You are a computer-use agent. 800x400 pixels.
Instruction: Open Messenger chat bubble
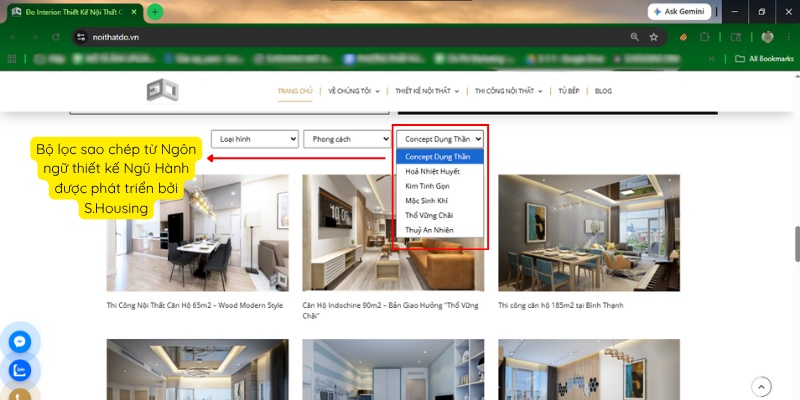click(x=19, y=341)
